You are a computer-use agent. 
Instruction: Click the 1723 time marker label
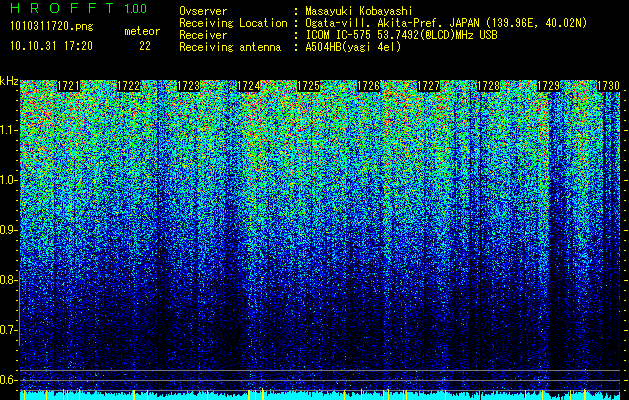click(189, 86)
